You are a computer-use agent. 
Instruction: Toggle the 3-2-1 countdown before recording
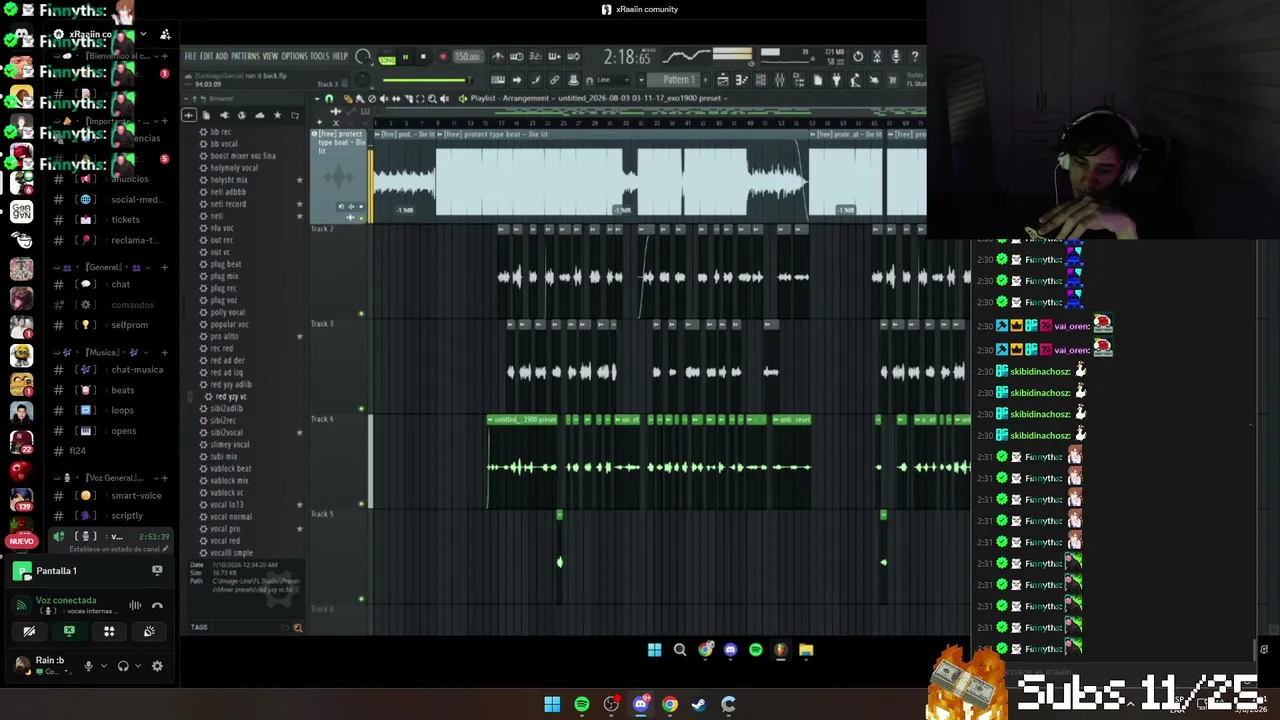[x=535, y=57]
